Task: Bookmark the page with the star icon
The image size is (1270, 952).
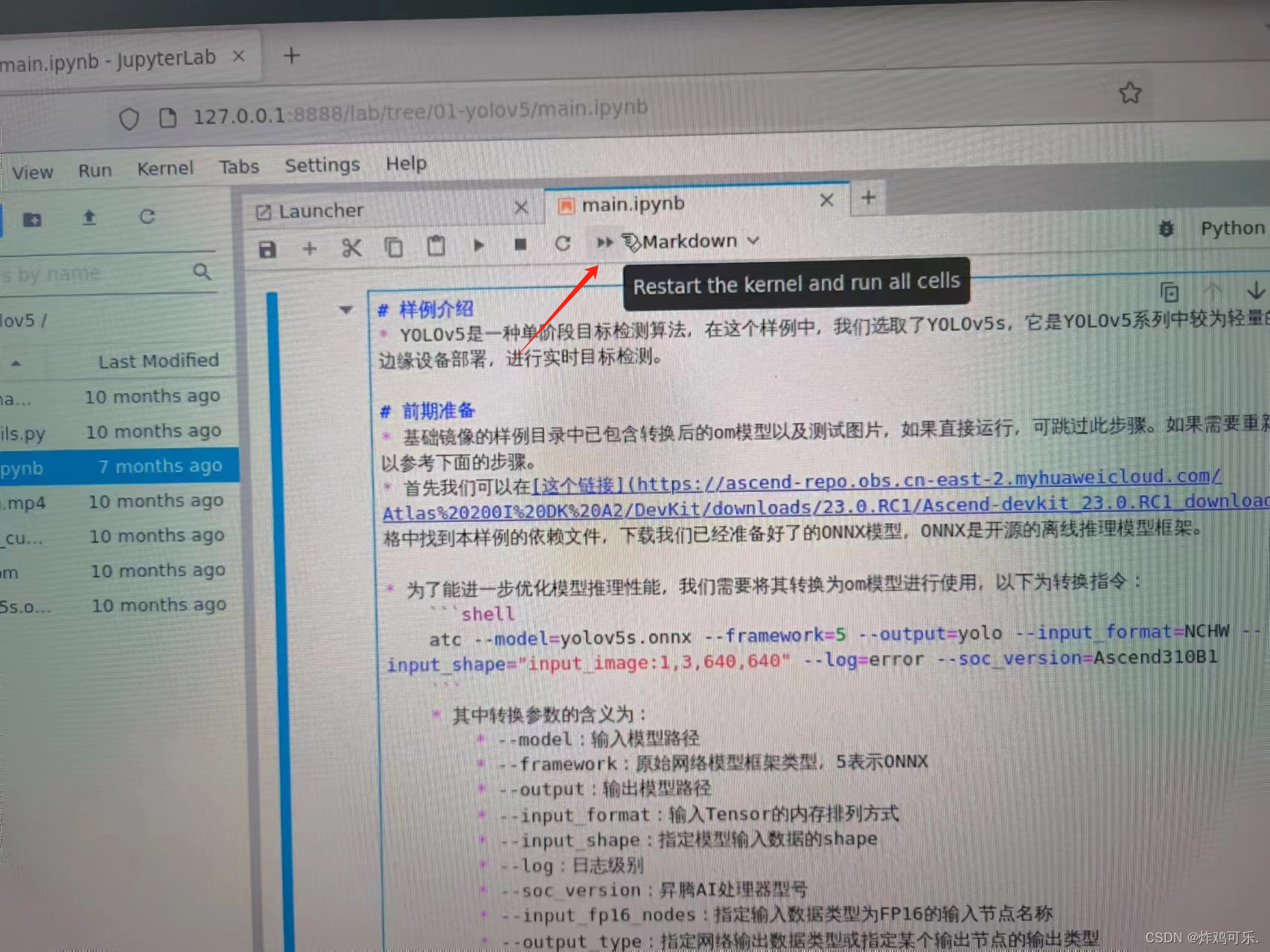Action: tap(1130, 93)
